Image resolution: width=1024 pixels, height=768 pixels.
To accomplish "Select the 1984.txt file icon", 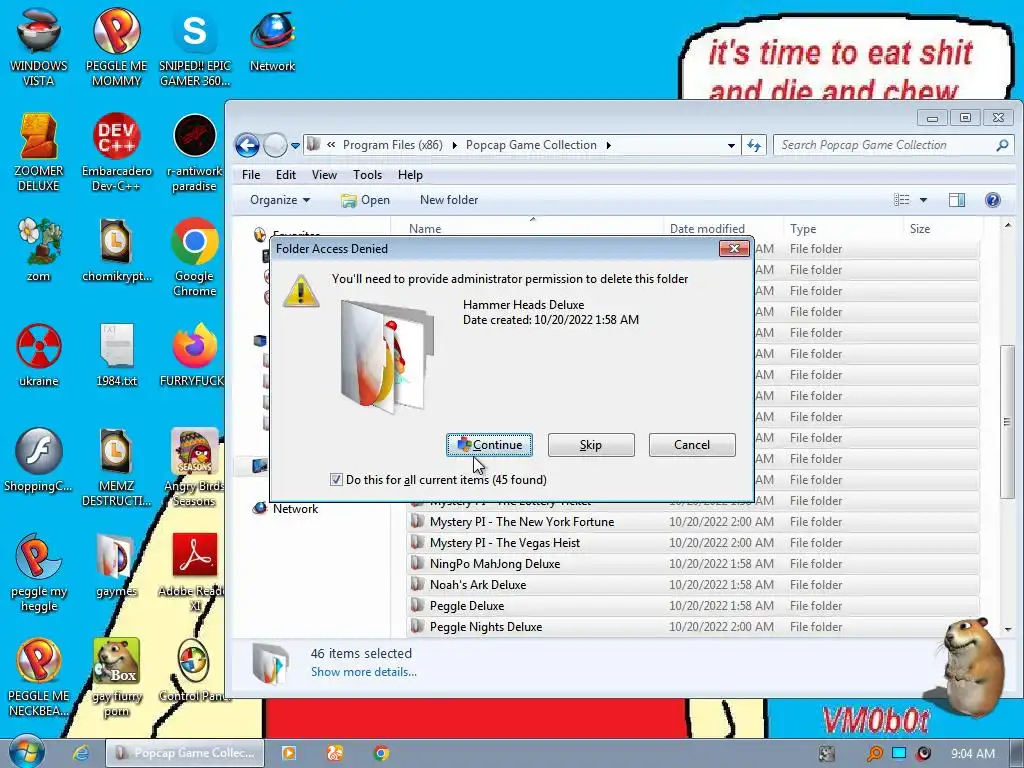I will point(116,355).
